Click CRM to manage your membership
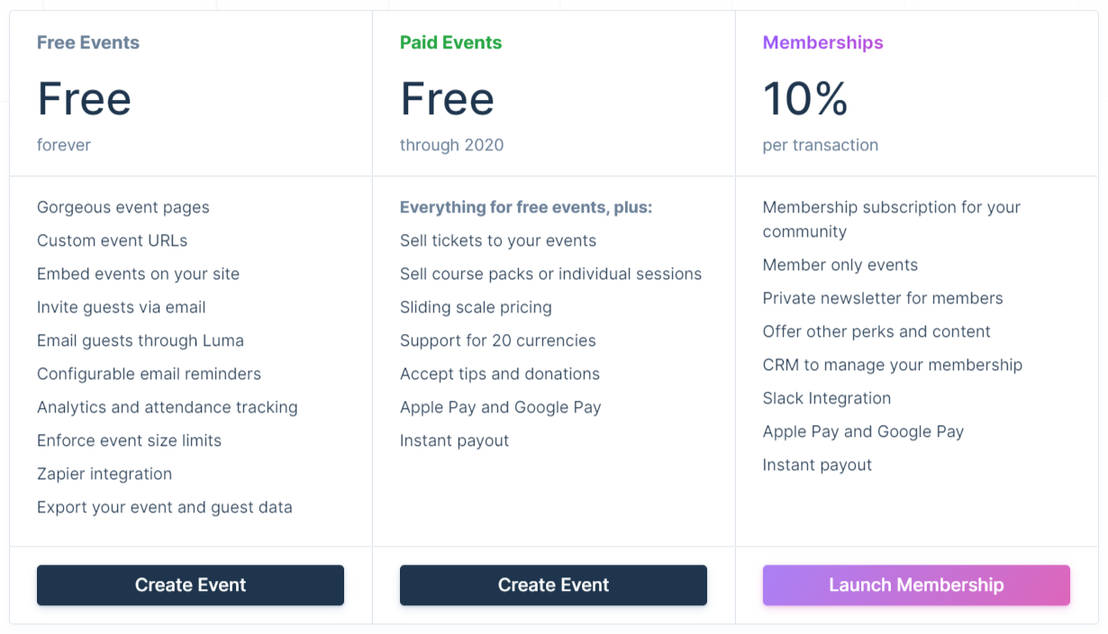 point(893,364)
